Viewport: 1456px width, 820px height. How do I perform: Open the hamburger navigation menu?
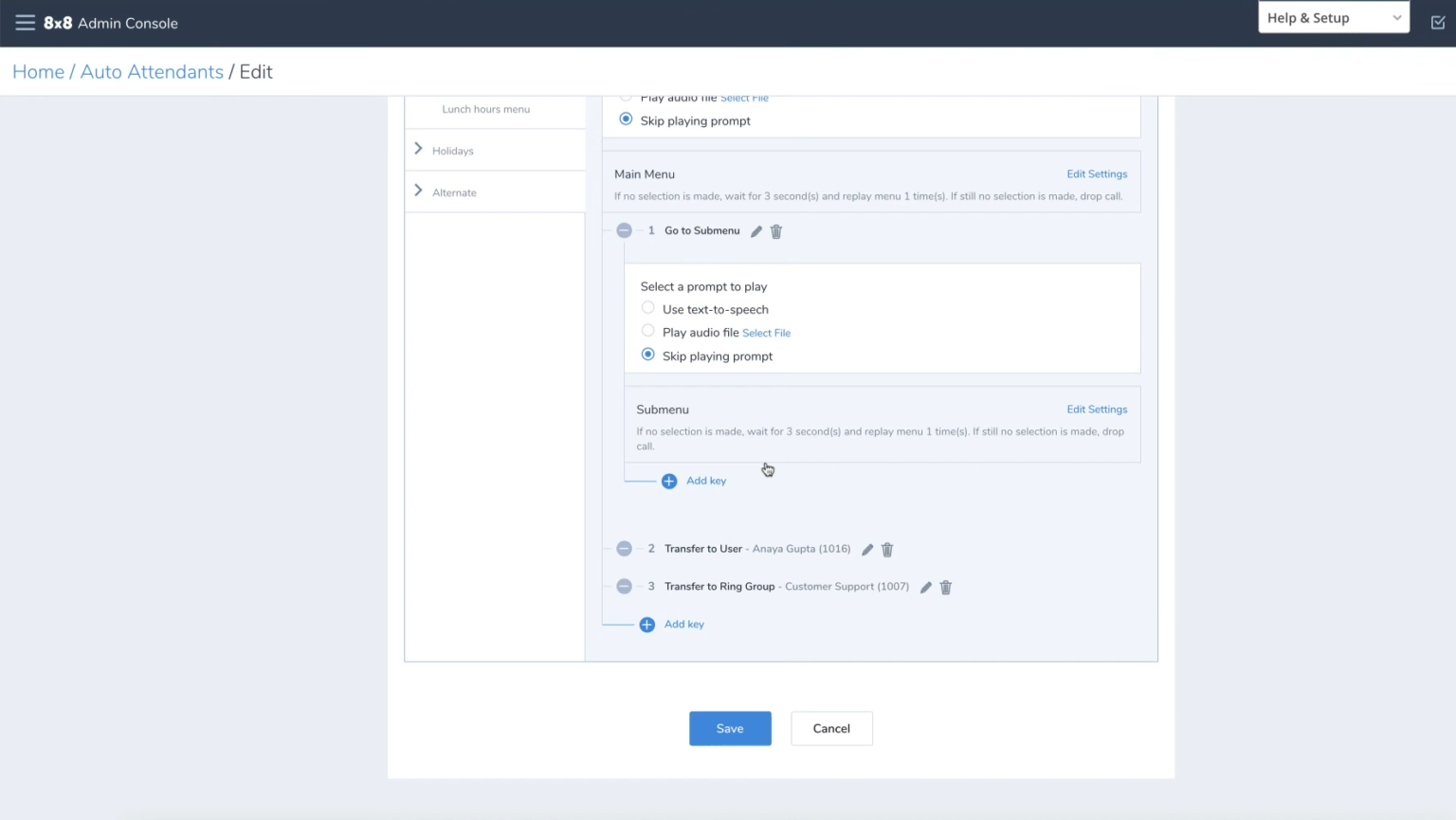tap(25, 23)
